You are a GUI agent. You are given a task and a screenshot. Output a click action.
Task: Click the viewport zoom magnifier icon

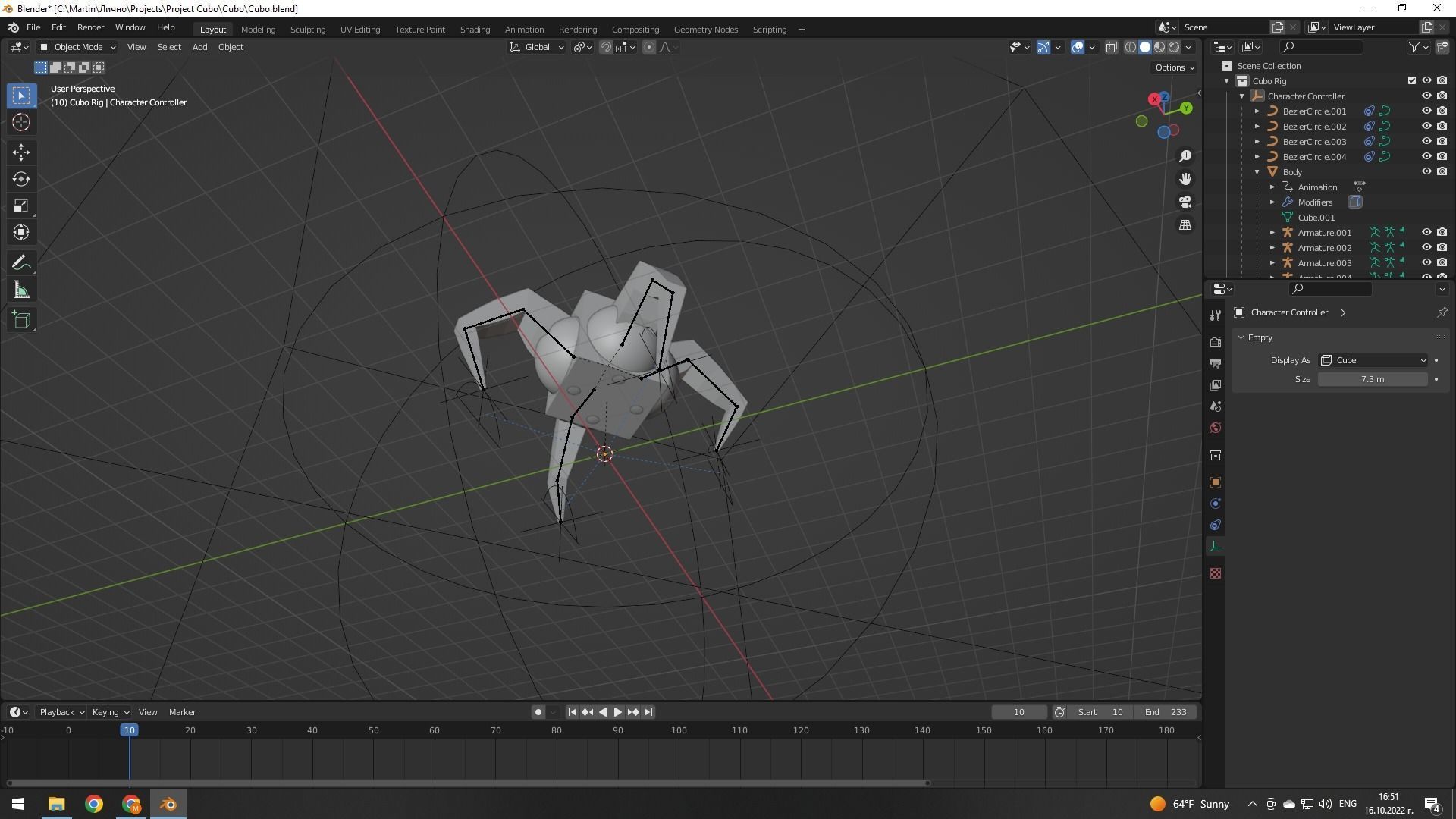click(1185, 156)
